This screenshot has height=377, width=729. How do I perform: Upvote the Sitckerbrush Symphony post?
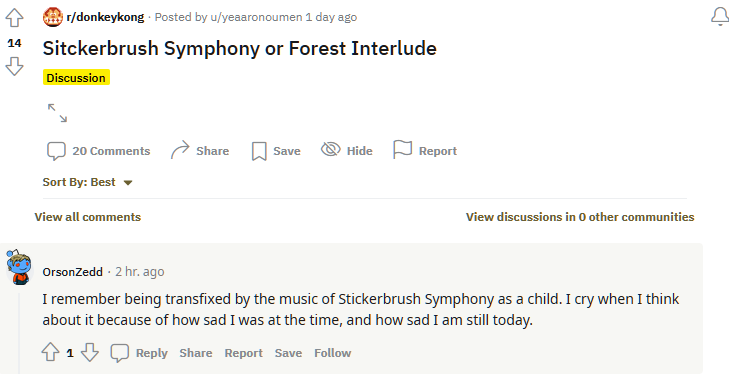pos(14,18)
